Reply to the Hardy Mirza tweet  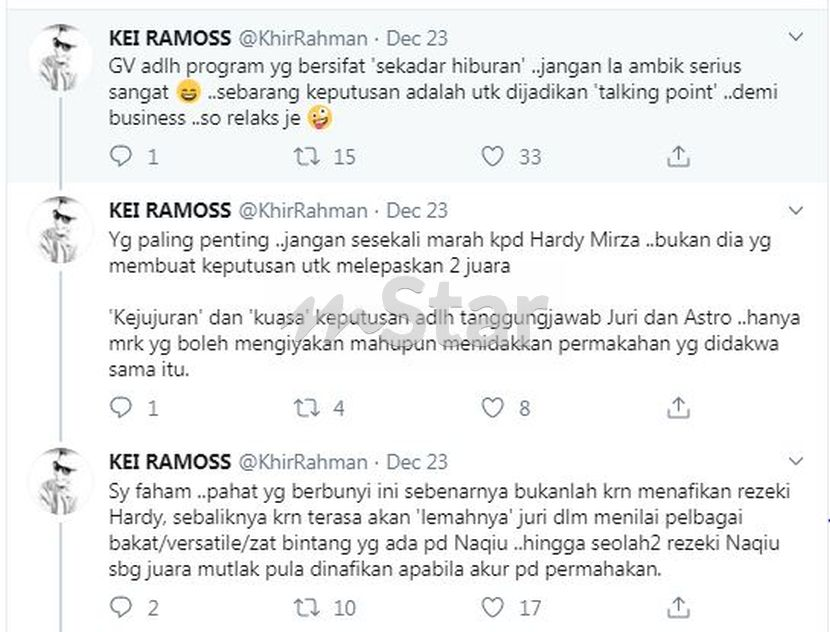tap(121, 408)
